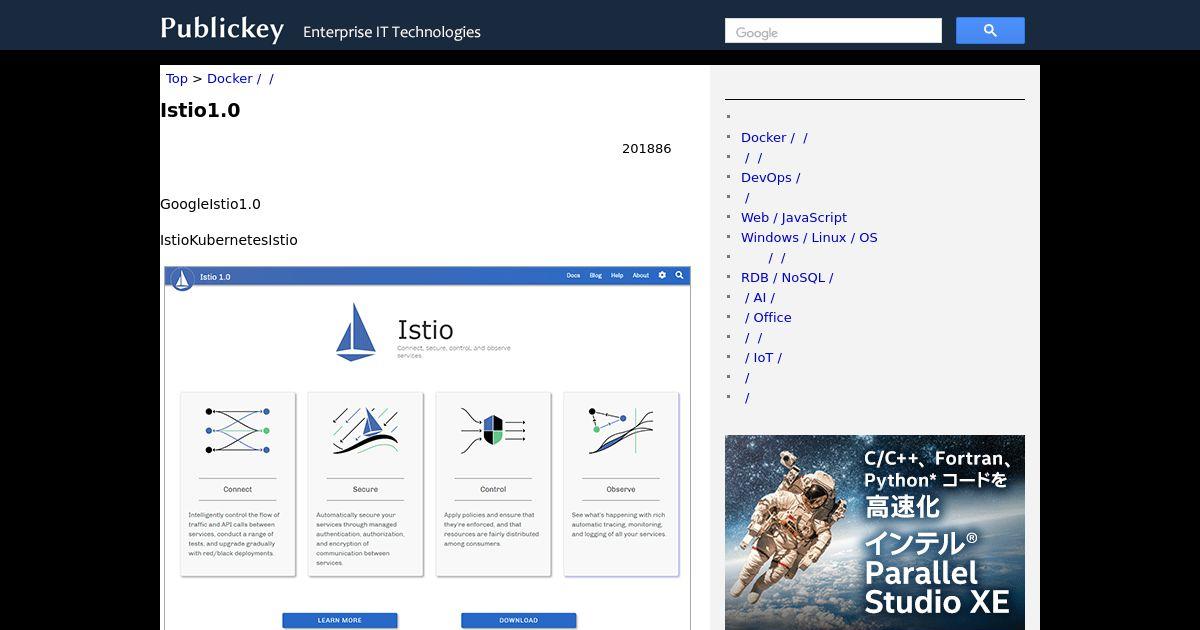
Task: Click the Control label in card
Action: [x=493, y=489]
